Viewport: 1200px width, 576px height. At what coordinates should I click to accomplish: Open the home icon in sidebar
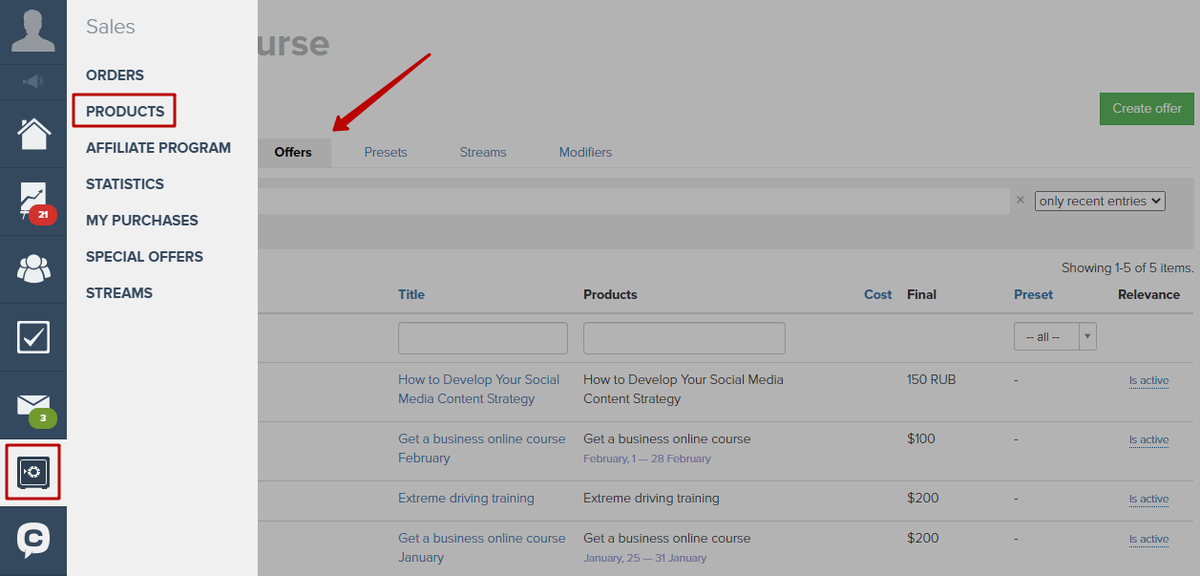click(33, 133)
